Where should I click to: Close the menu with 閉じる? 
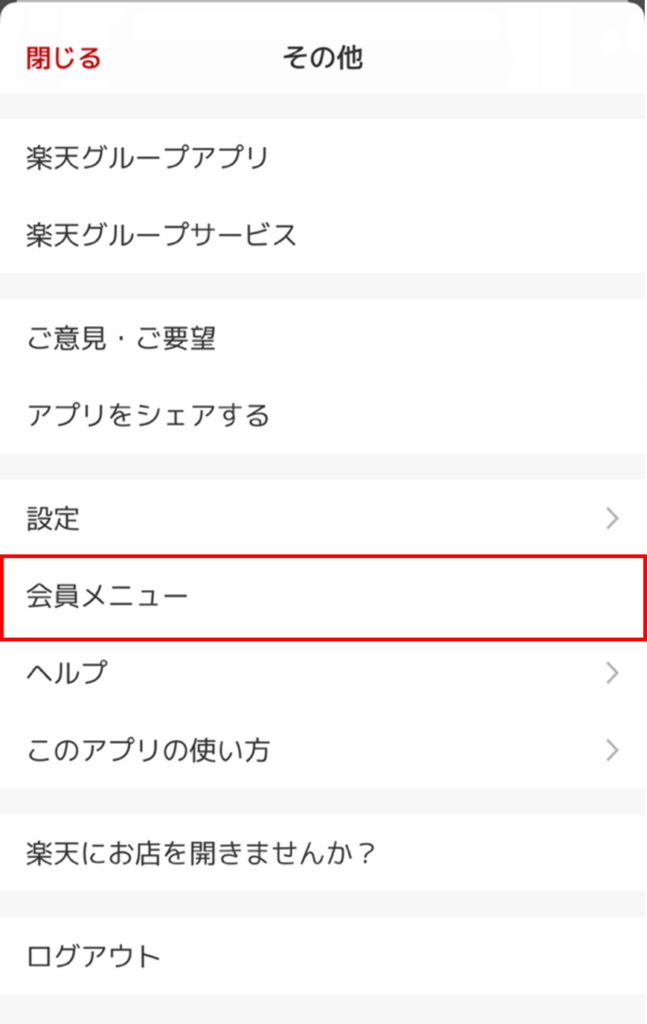click(64, 58)
